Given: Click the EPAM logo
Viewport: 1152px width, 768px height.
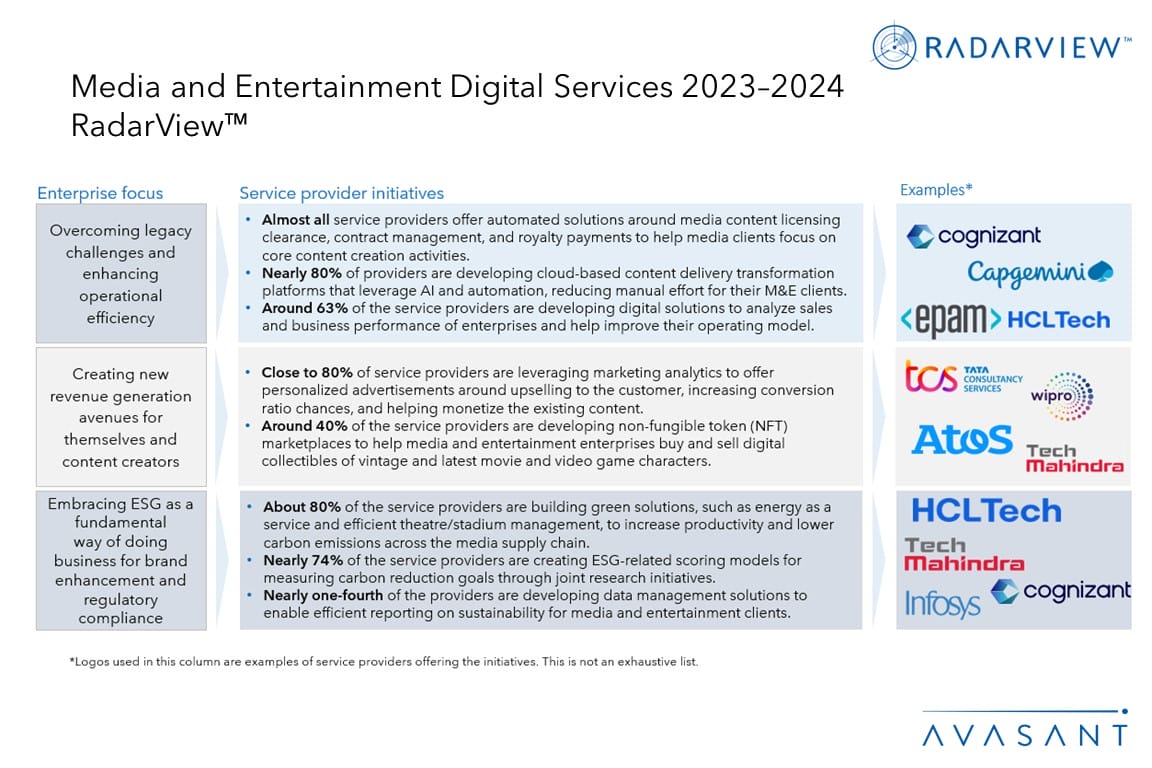Looking at the screenshot, I should pyautogui.click(x=950, y=320).
